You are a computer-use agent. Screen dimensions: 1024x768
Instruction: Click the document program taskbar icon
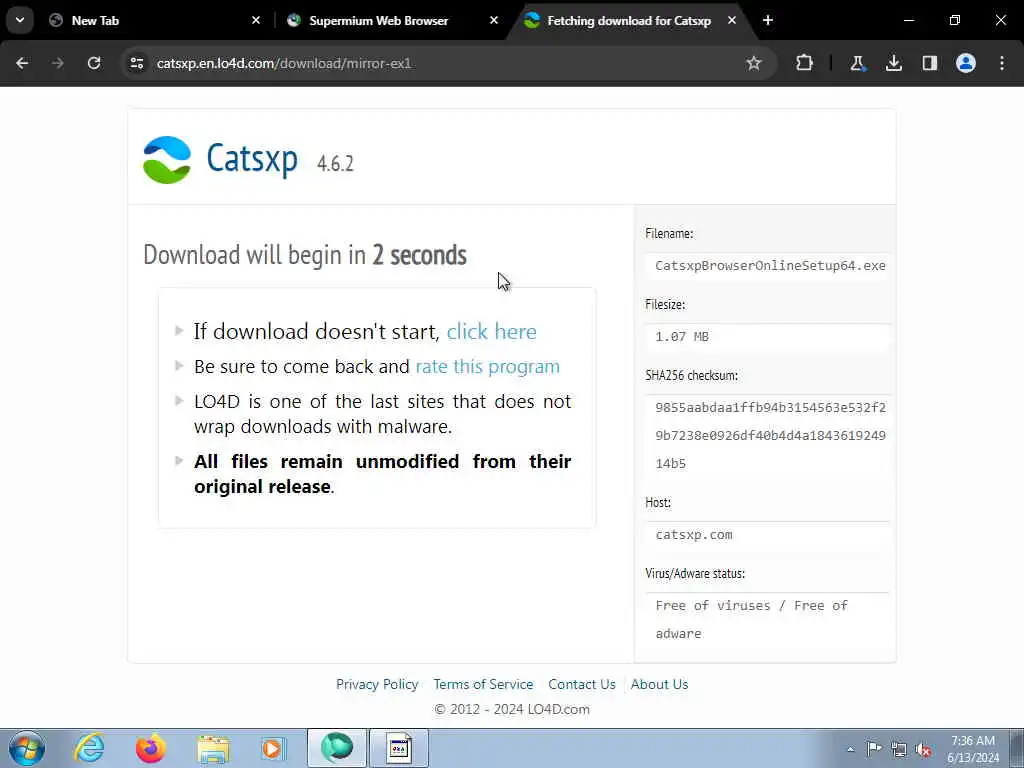coord(399,748)
